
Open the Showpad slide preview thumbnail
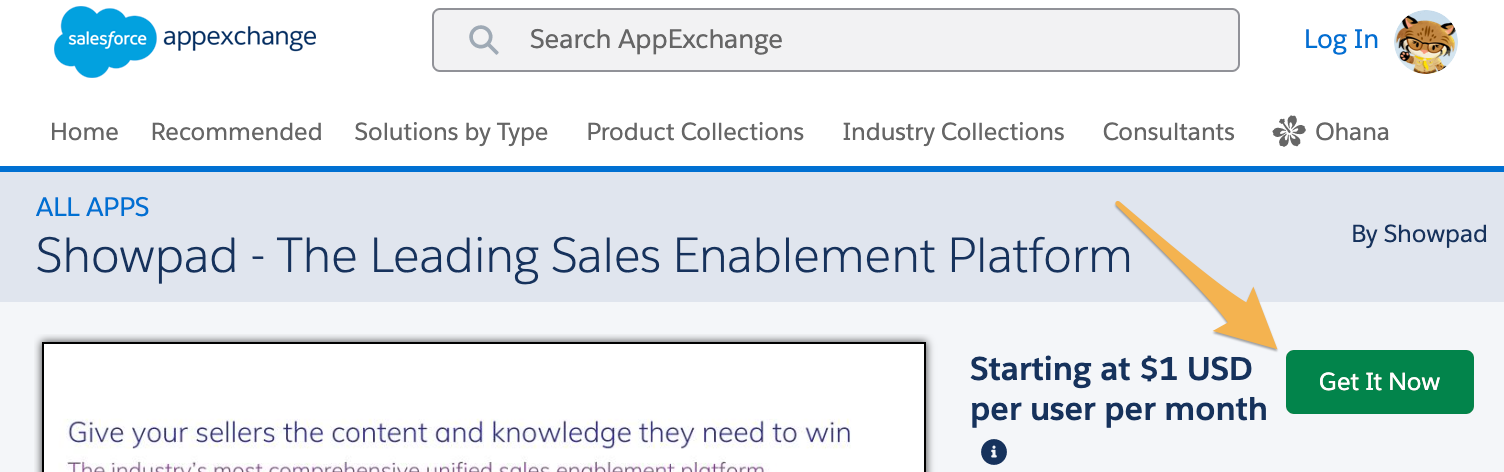[x=483, y=407]
